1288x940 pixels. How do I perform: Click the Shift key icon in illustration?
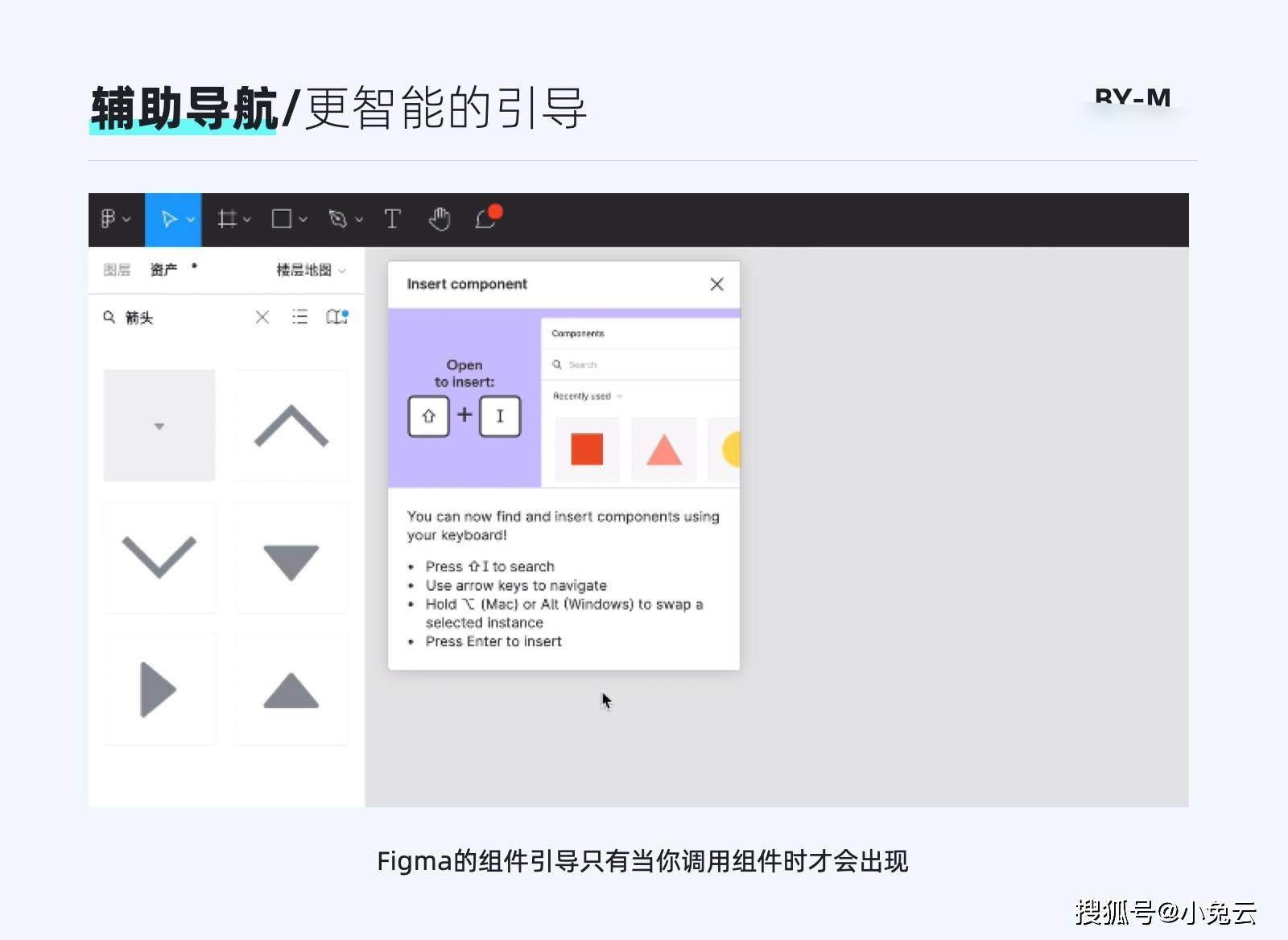tap(428, 416)
